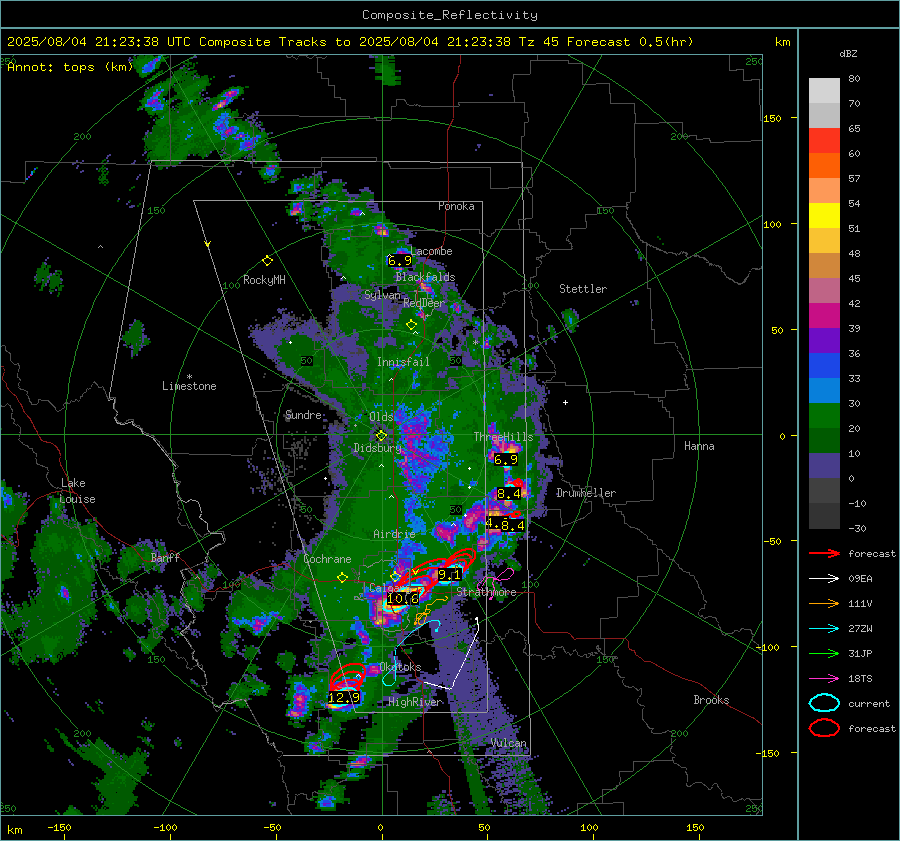Click the Sylvan label
The height and width of the screenshot is (841, 900).
382,295
